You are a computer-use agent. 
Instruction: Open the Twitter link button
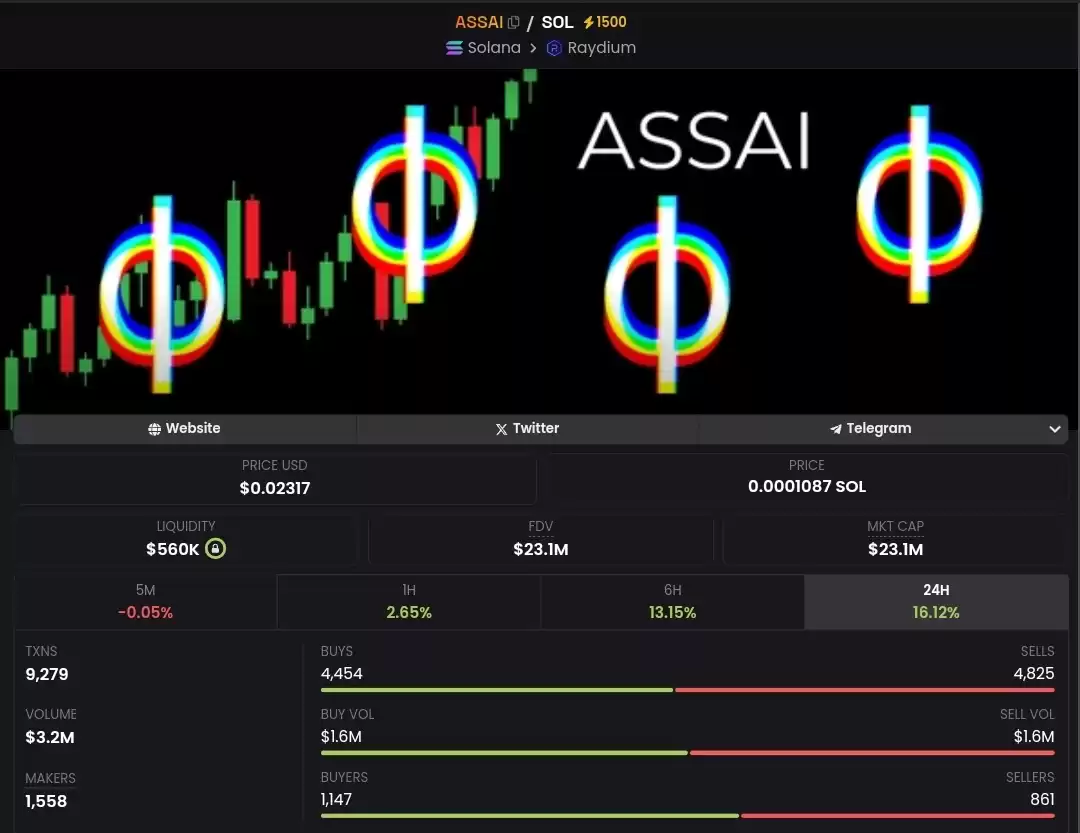point(528,429)
